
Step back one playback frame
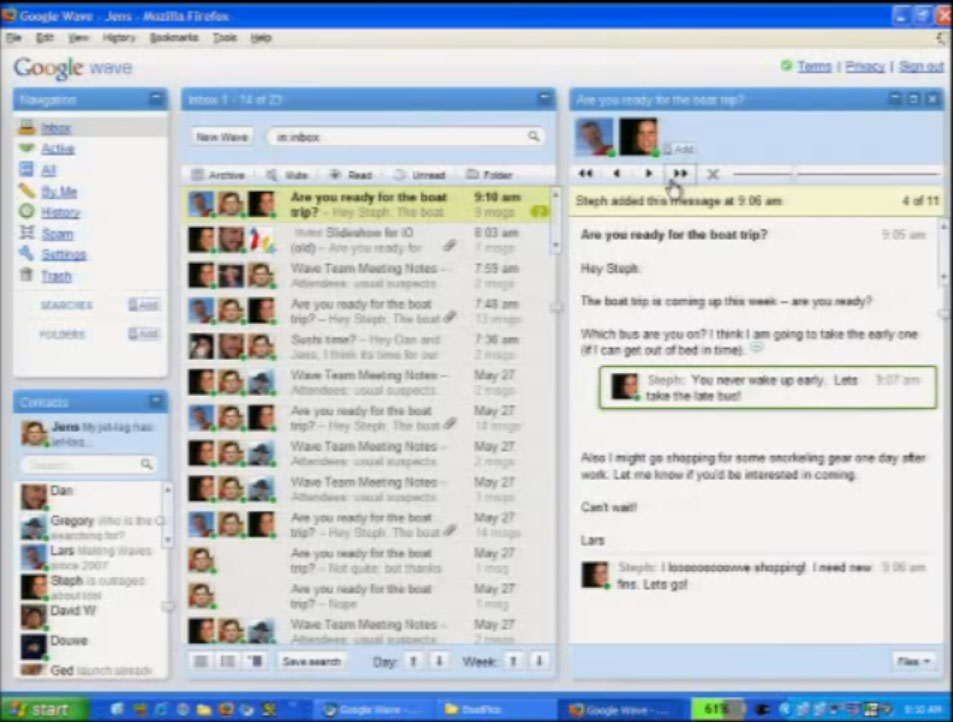(617, 174)
